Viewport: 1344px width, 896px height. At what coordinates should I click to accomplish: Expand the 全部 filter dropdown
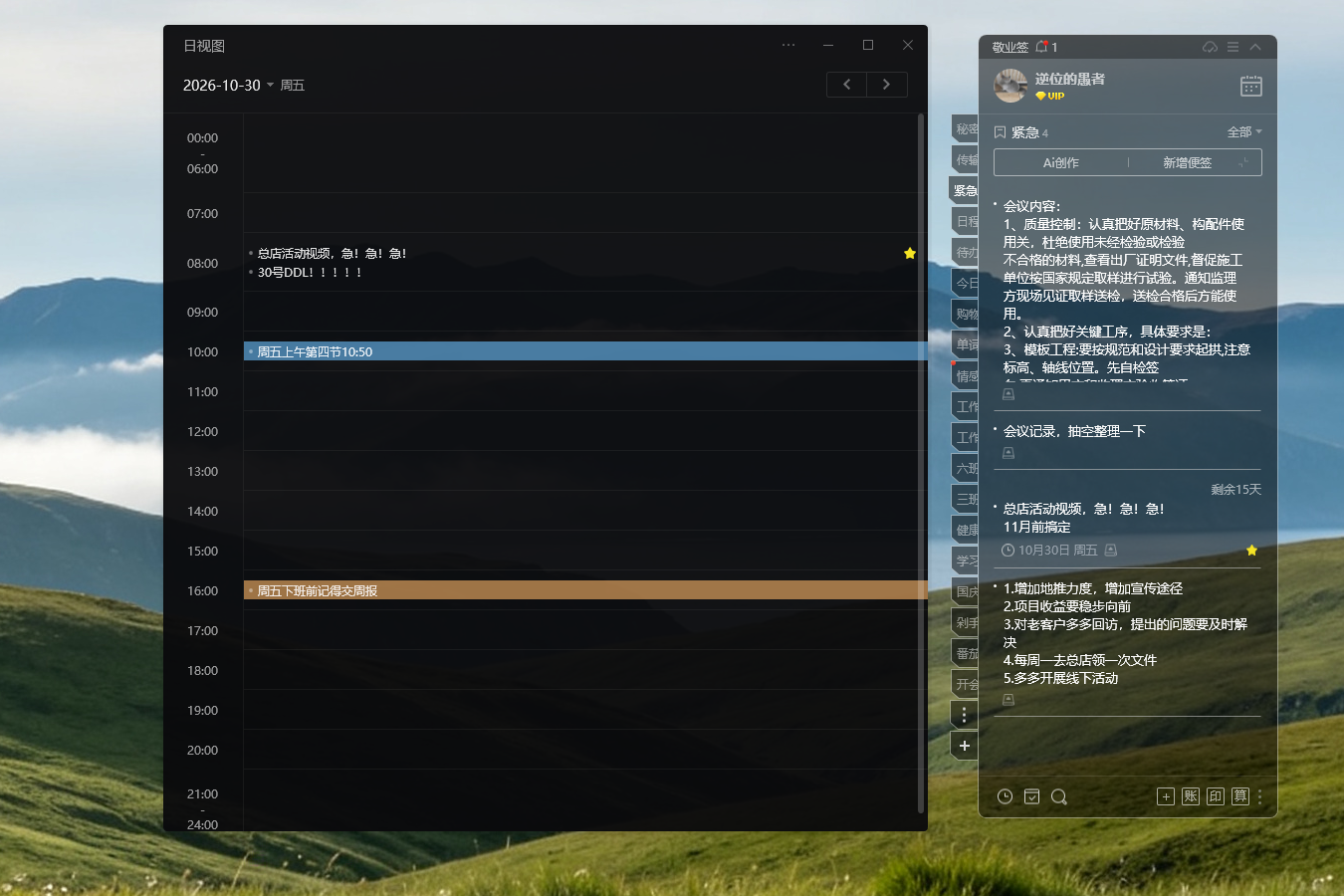[x=1244, y=131]
